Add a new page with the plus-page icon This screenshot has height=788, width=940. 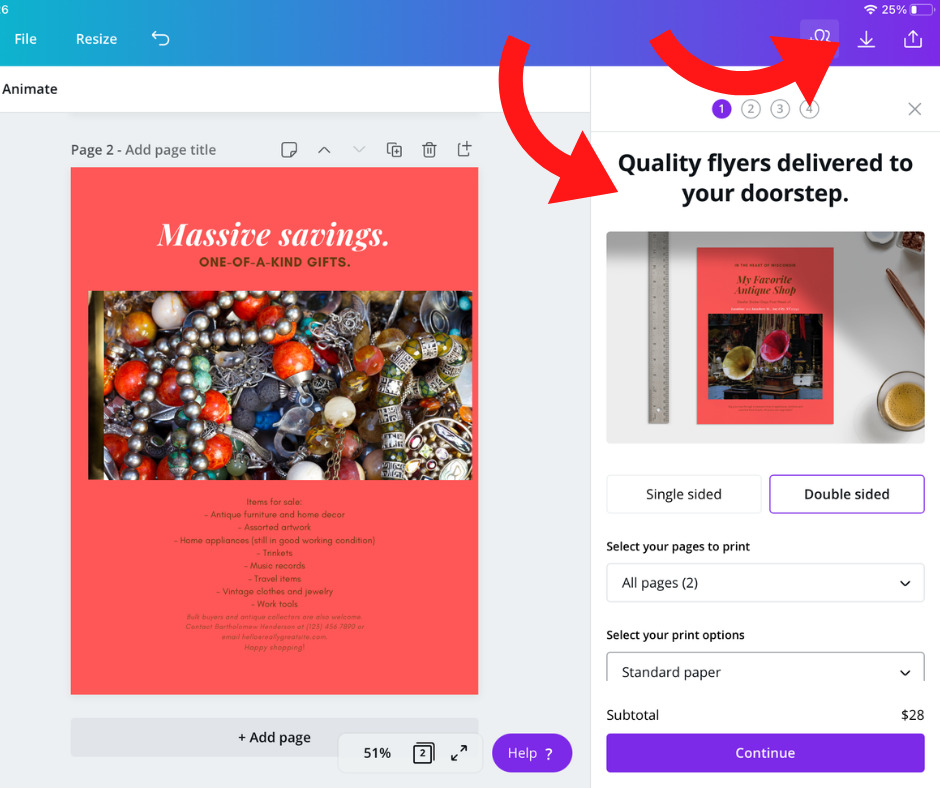(x=464, y=149)
